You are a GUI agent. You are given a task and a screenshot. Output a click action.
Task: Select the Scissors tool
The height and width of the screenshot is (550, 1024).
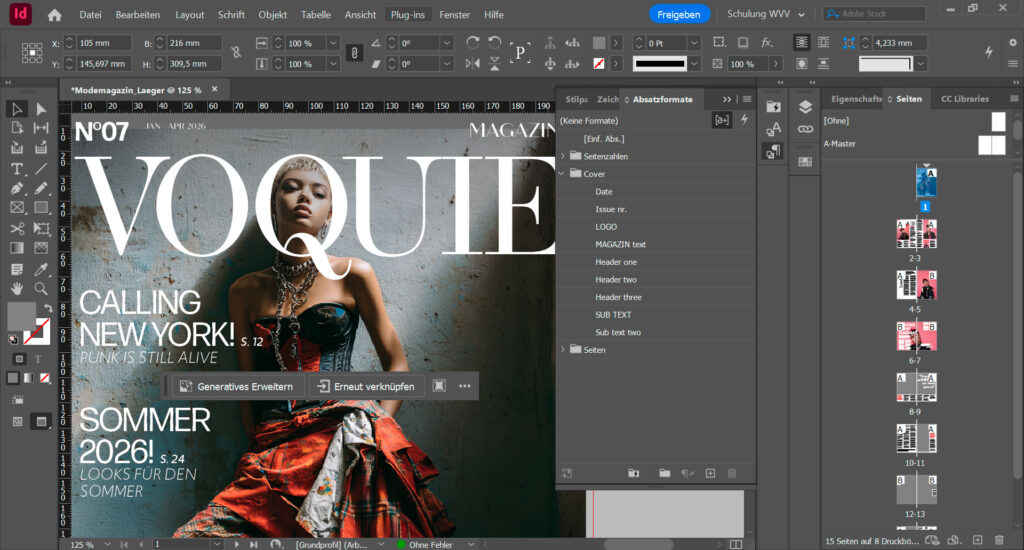[x=16, y=229]
